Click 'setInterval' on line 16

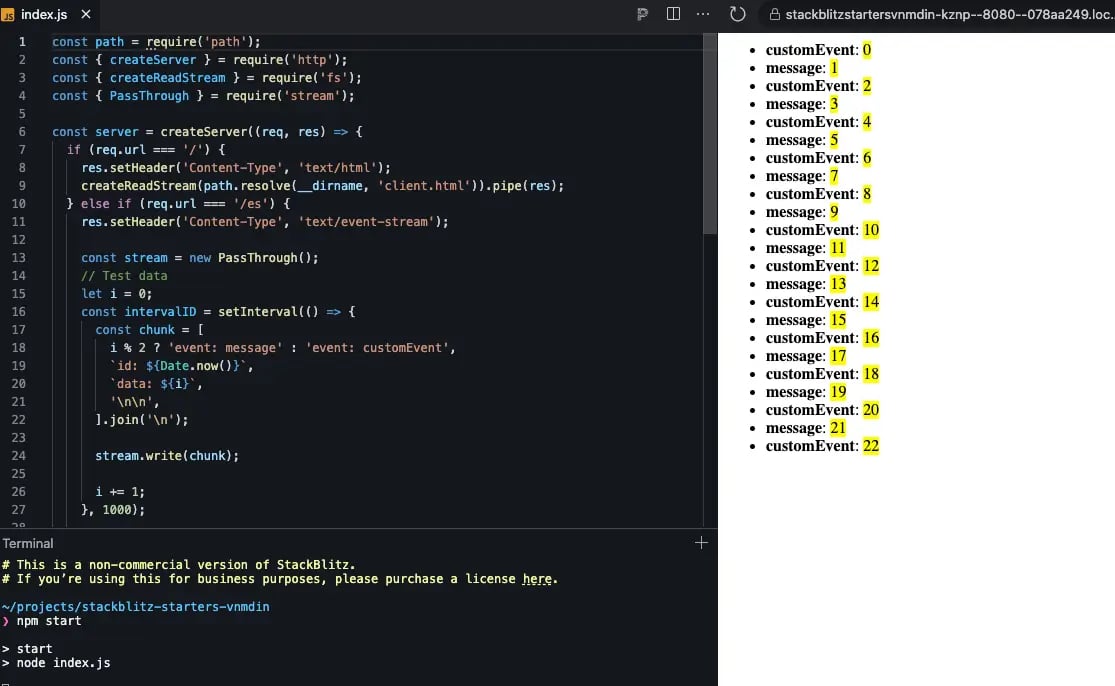[x=257, y=311]
